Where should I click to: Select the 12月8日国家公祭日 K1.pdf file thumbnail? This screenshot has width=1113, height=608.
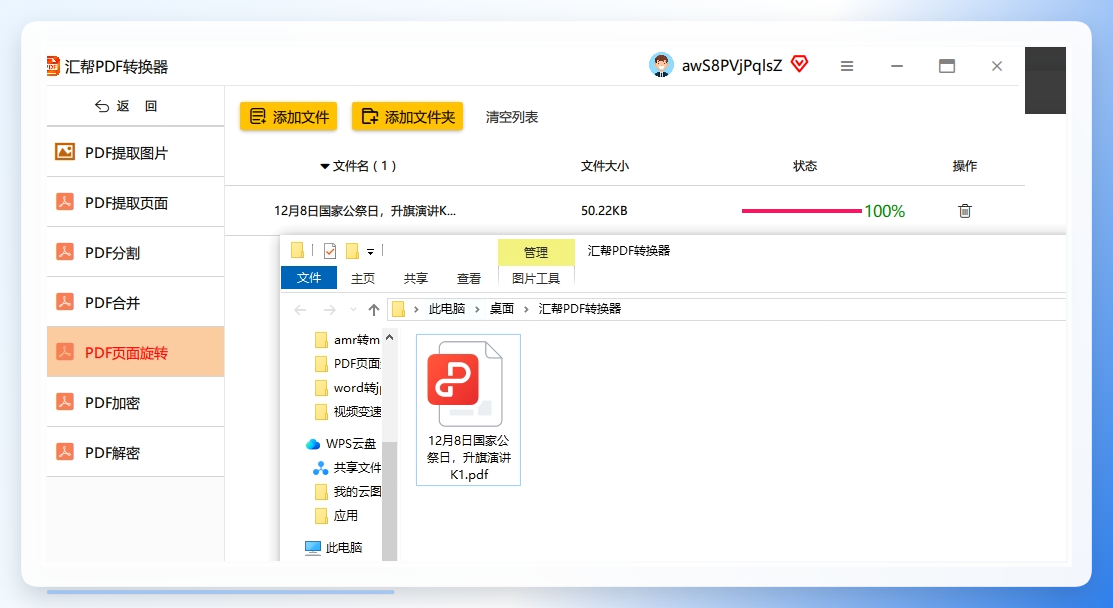pos(468,410)
